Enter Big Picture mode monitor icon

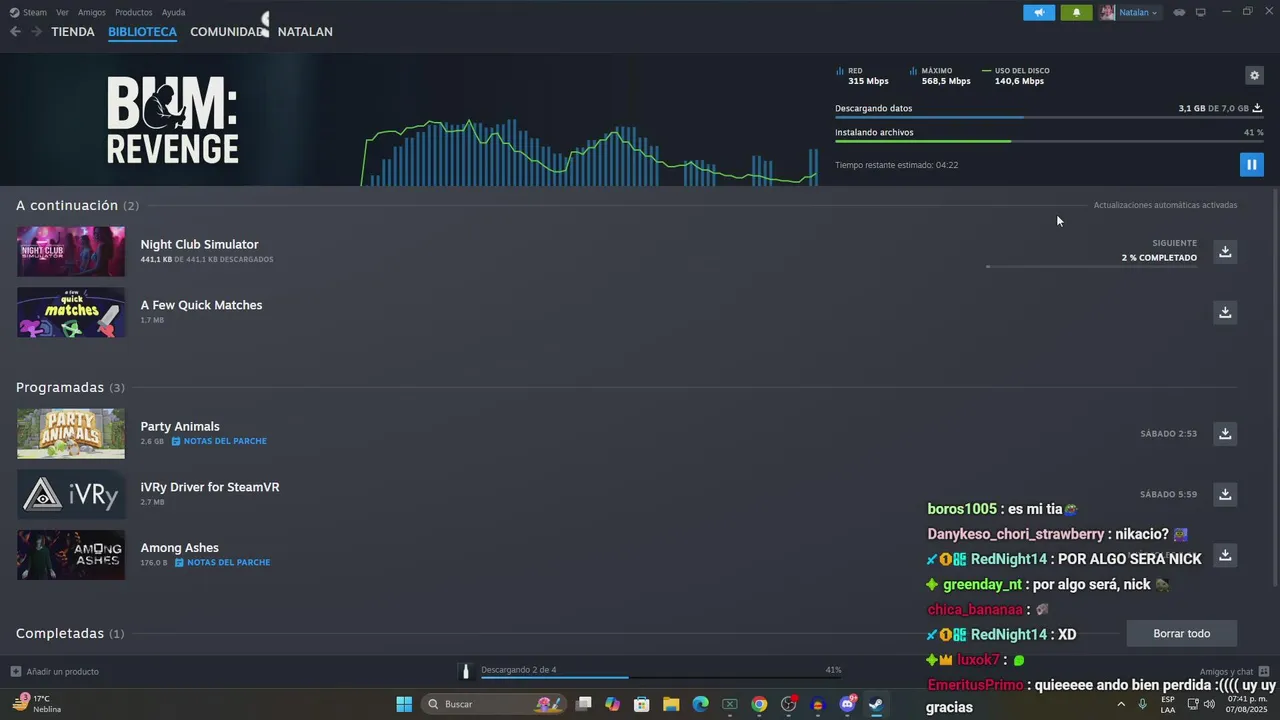1201,12
